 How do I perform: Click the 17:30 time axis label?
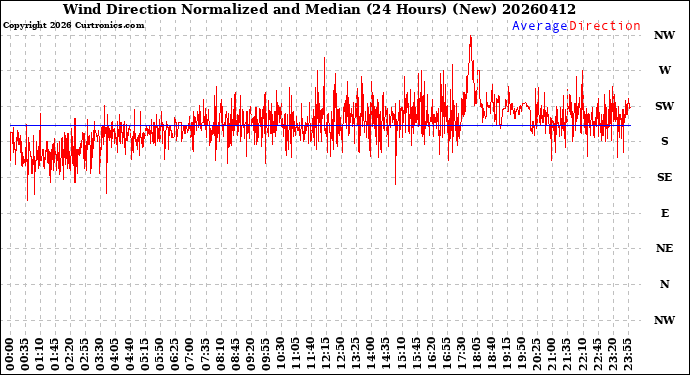click(461, 354)
